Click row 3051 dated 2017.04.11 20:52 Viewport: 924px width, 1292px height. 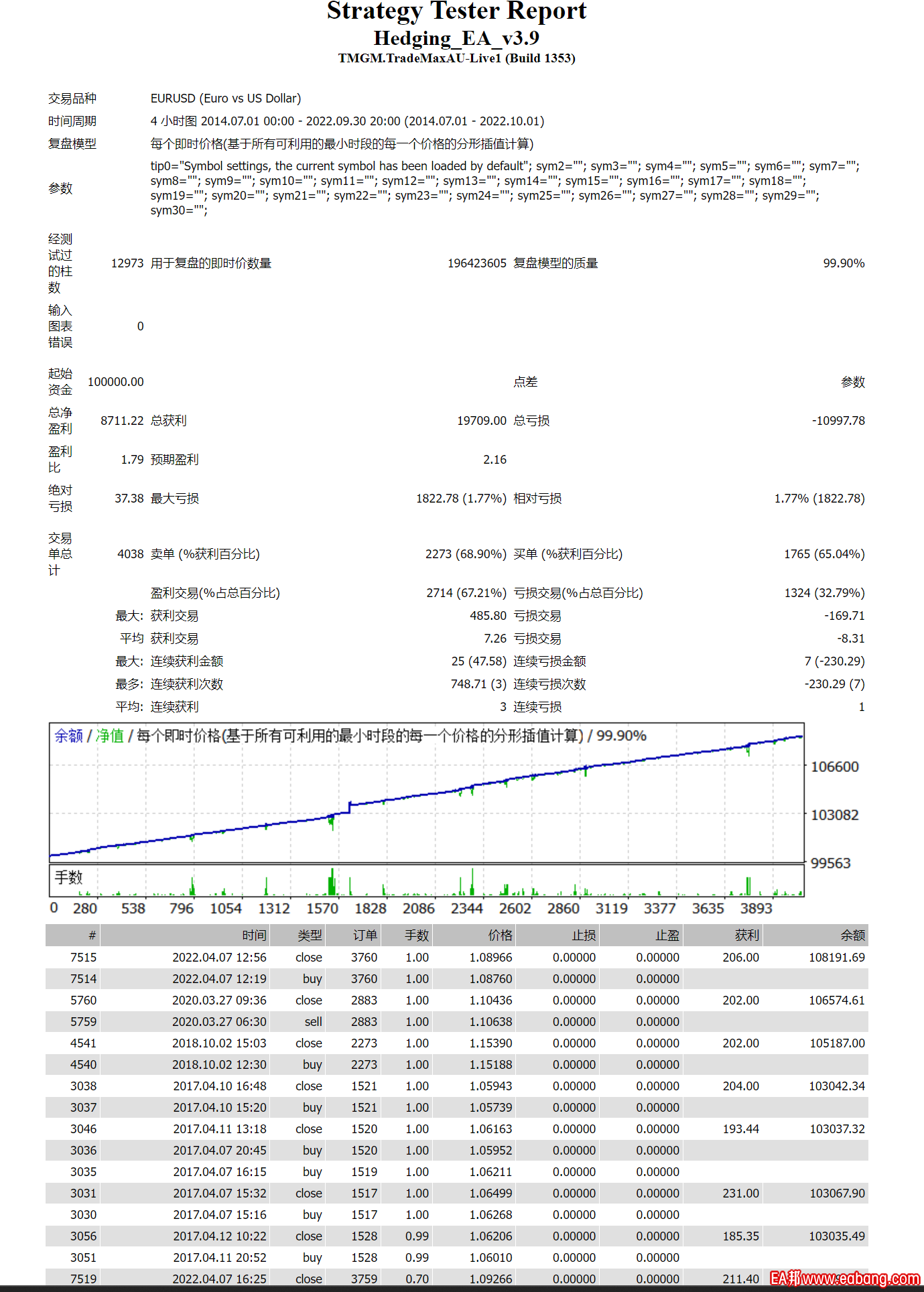coord(457,1258)
